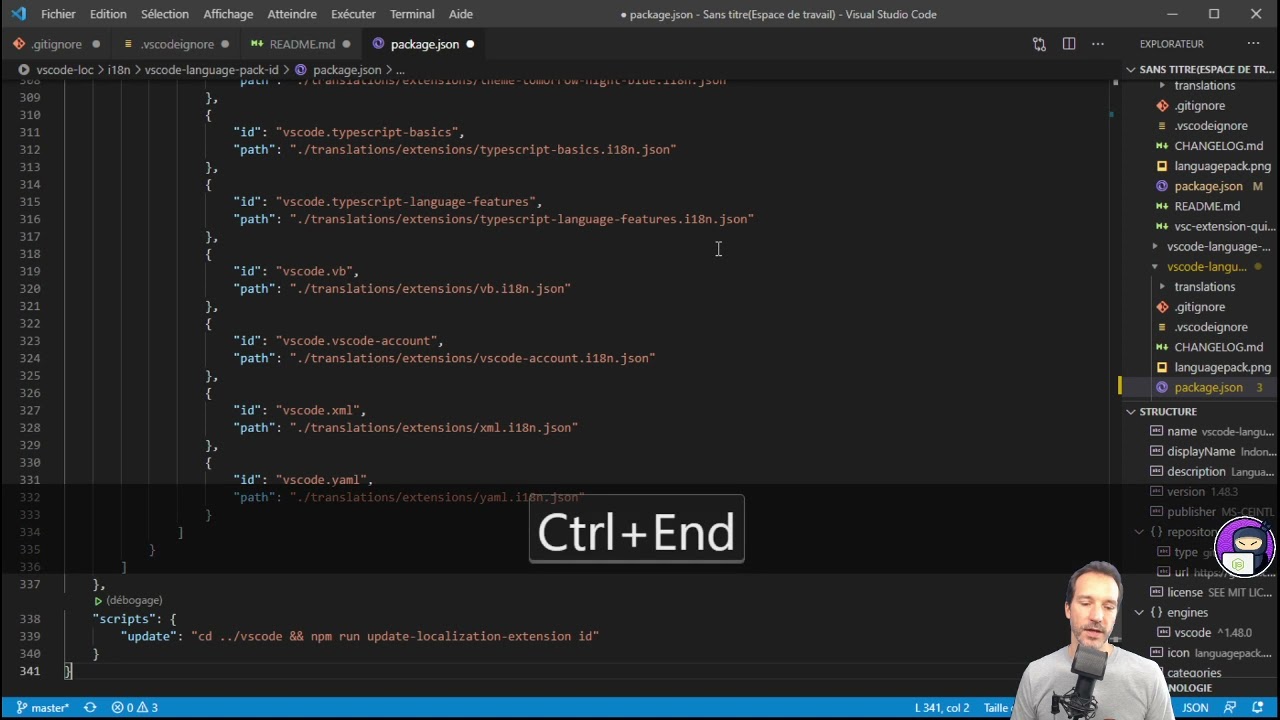Open Explorateur panel more actions ellipsis
The height and width of the screenshot is (720, 1280).
tap(1253, 44)
